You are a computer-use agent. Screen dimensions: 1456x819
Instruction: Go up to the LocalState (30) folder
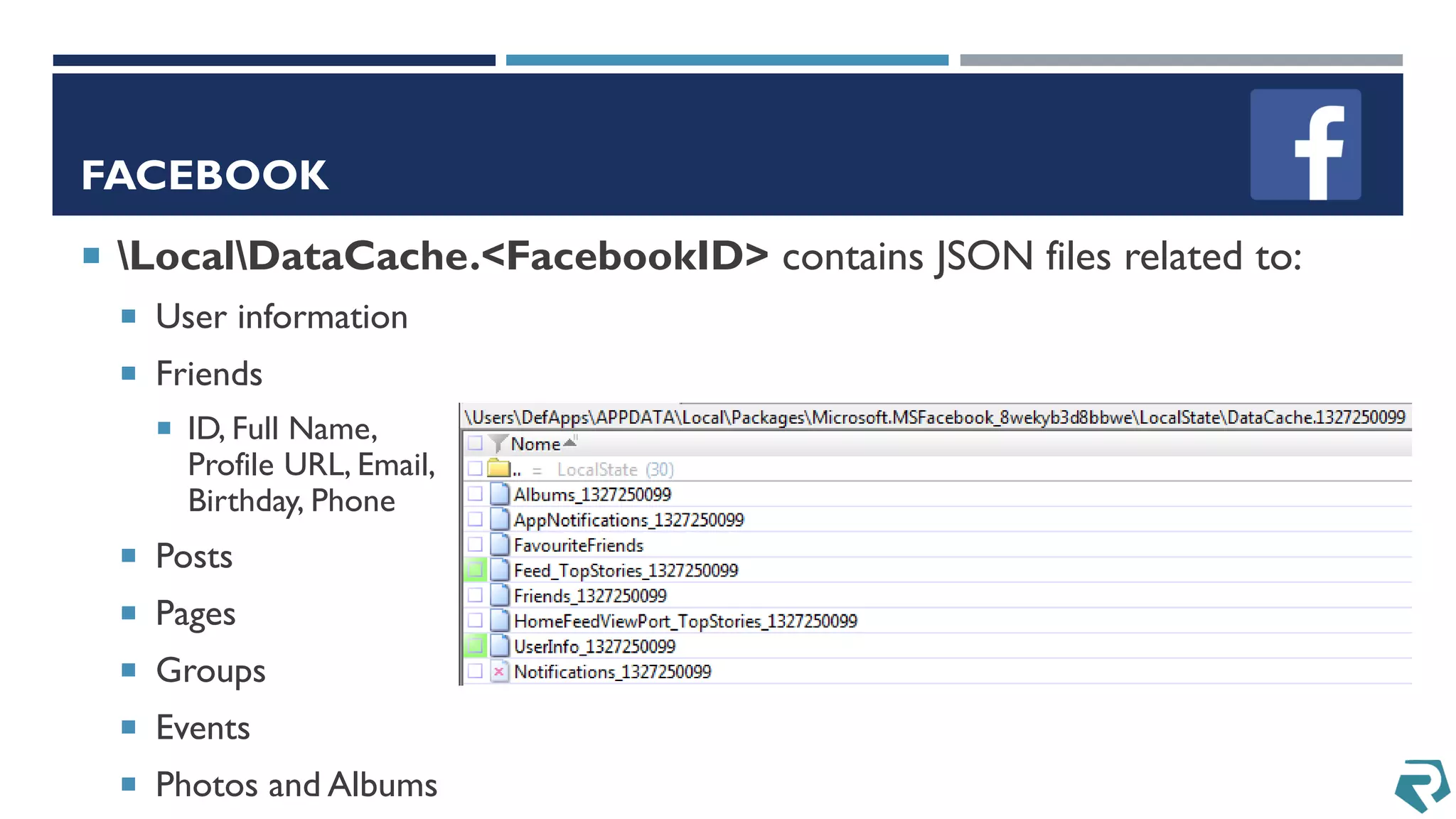click(x=615, y=470)
